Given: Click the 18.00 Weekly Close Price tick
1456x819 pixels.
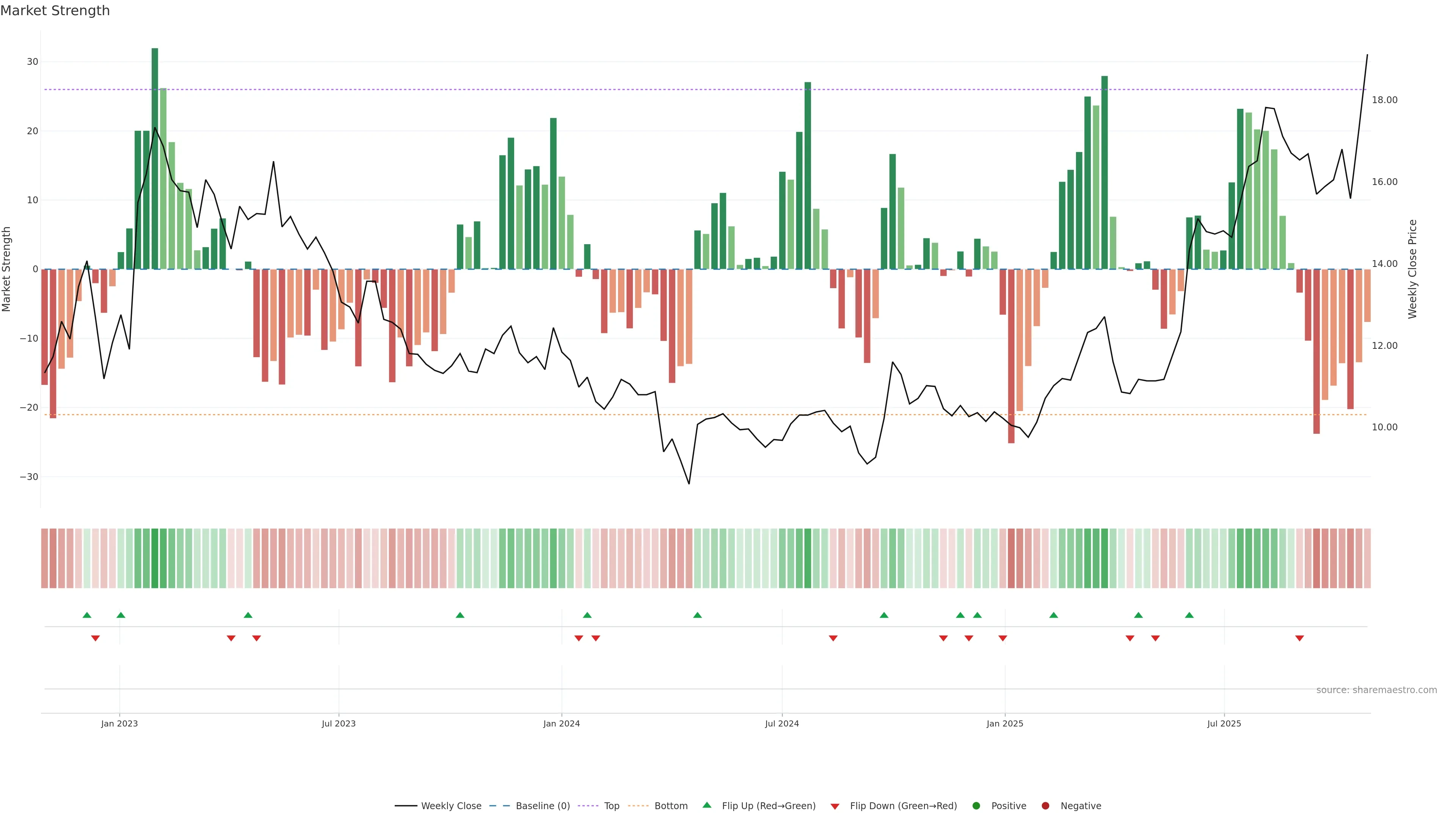Looking at the screenshot, I should click(x=1384, y=100).
